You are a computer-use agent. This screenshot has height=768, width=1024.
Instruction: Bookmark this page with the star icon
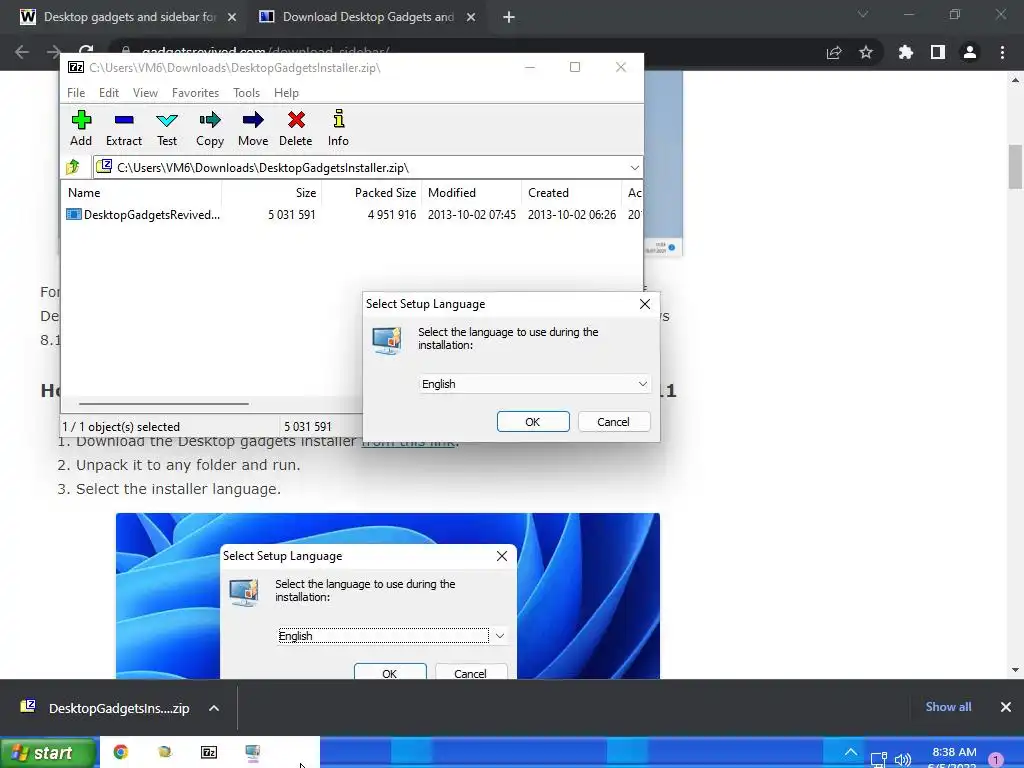pyautogui.click(x=866, y=53)
